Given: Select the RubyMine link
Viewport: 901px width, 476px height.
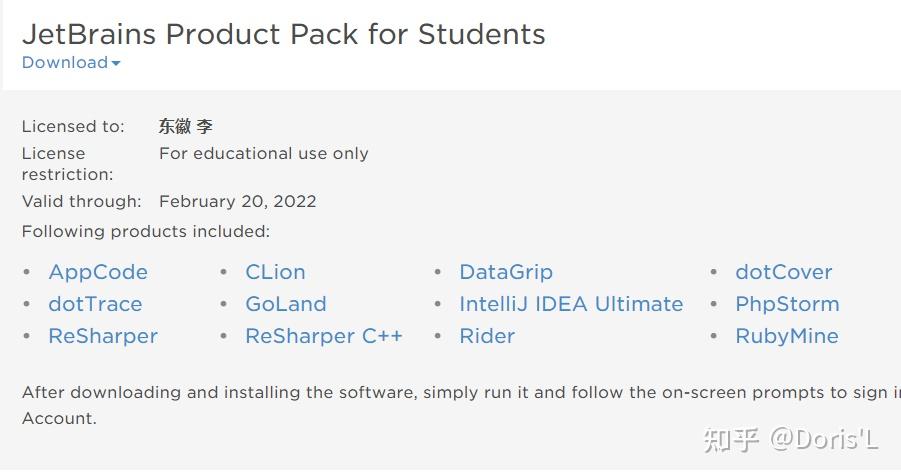Looking at the screenshot, I should (x=787, y=336).
